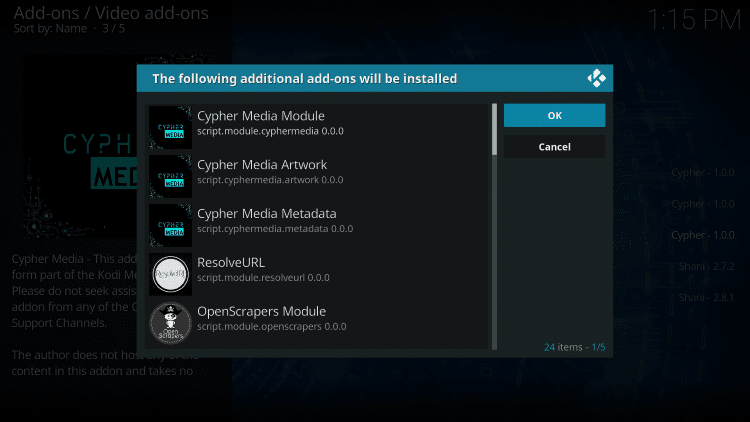Screen dimensions: 750x422
Task: Select the OpenScrapers Module title text
Action: coord(261,311)
